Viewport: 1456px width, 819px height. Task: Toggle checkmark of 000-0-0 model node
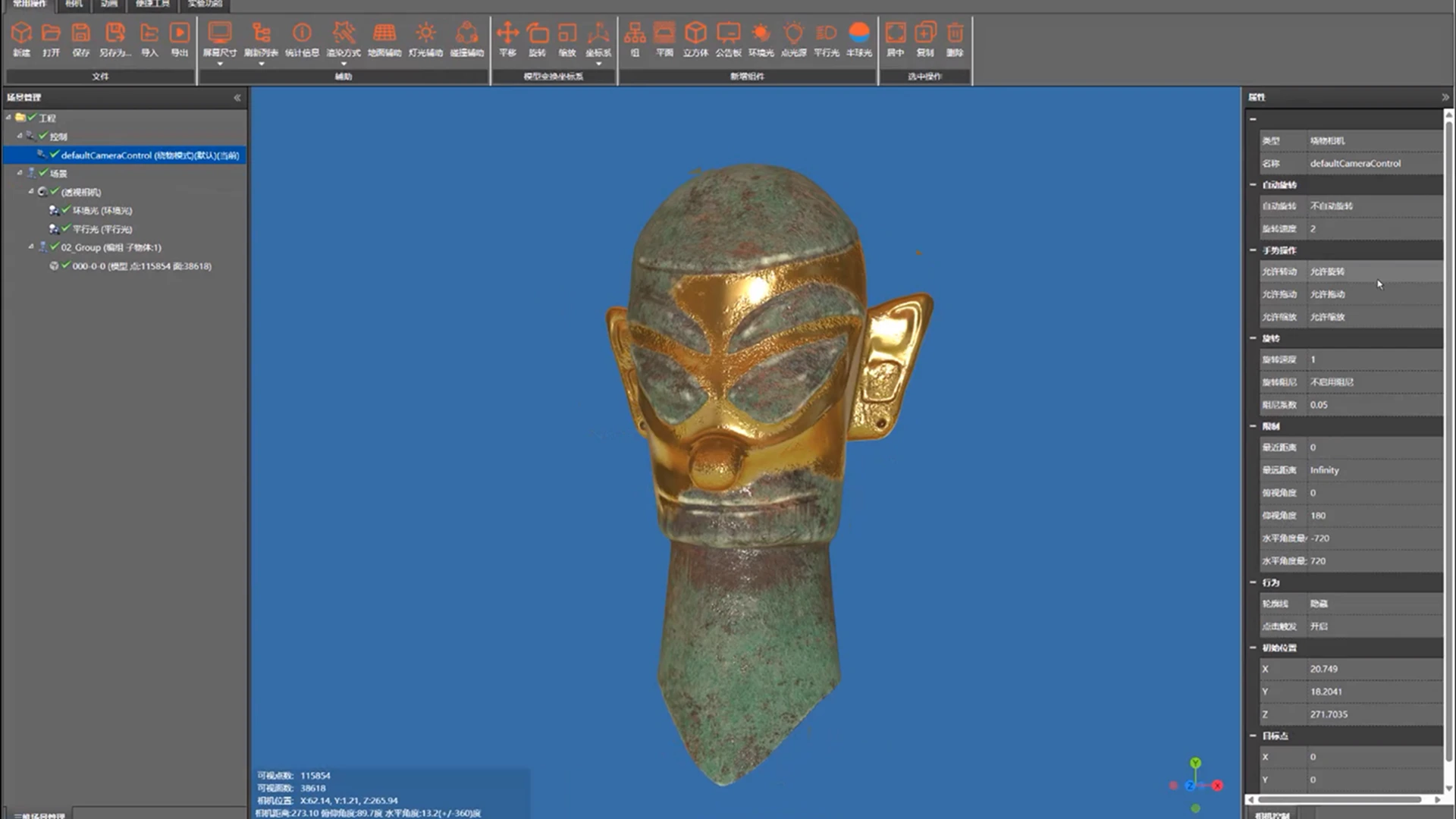[66, 265]
